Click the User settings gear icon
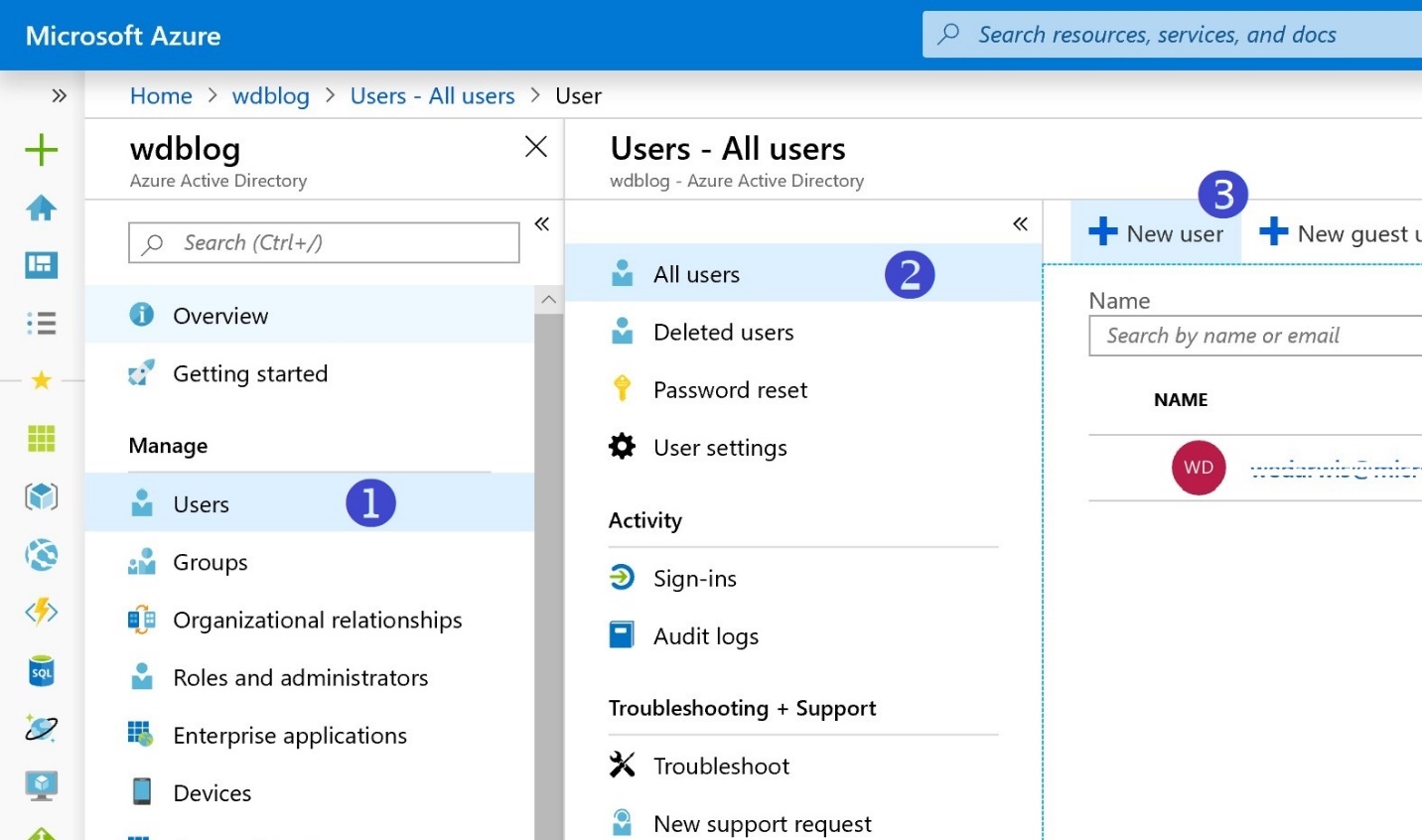Screen dimensions: 1422x840 622,446
